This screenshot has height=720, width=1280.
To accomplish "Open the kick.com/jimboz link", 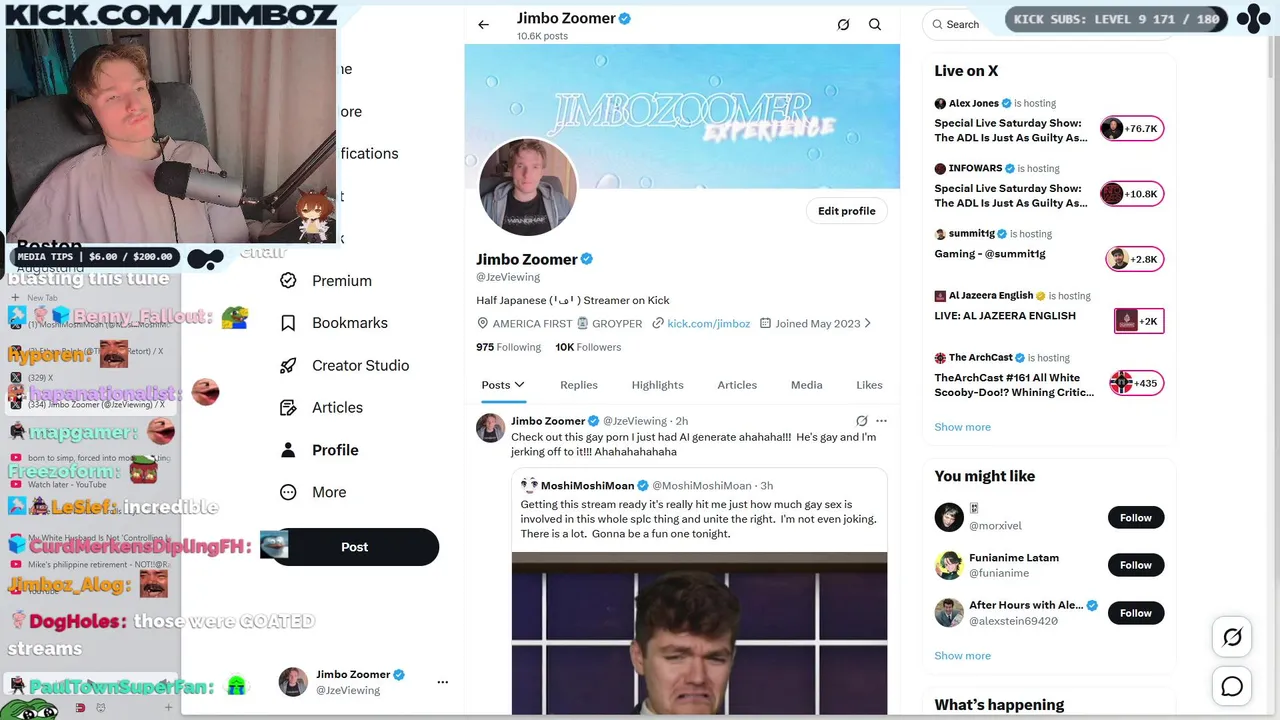I will coord(708,324).
